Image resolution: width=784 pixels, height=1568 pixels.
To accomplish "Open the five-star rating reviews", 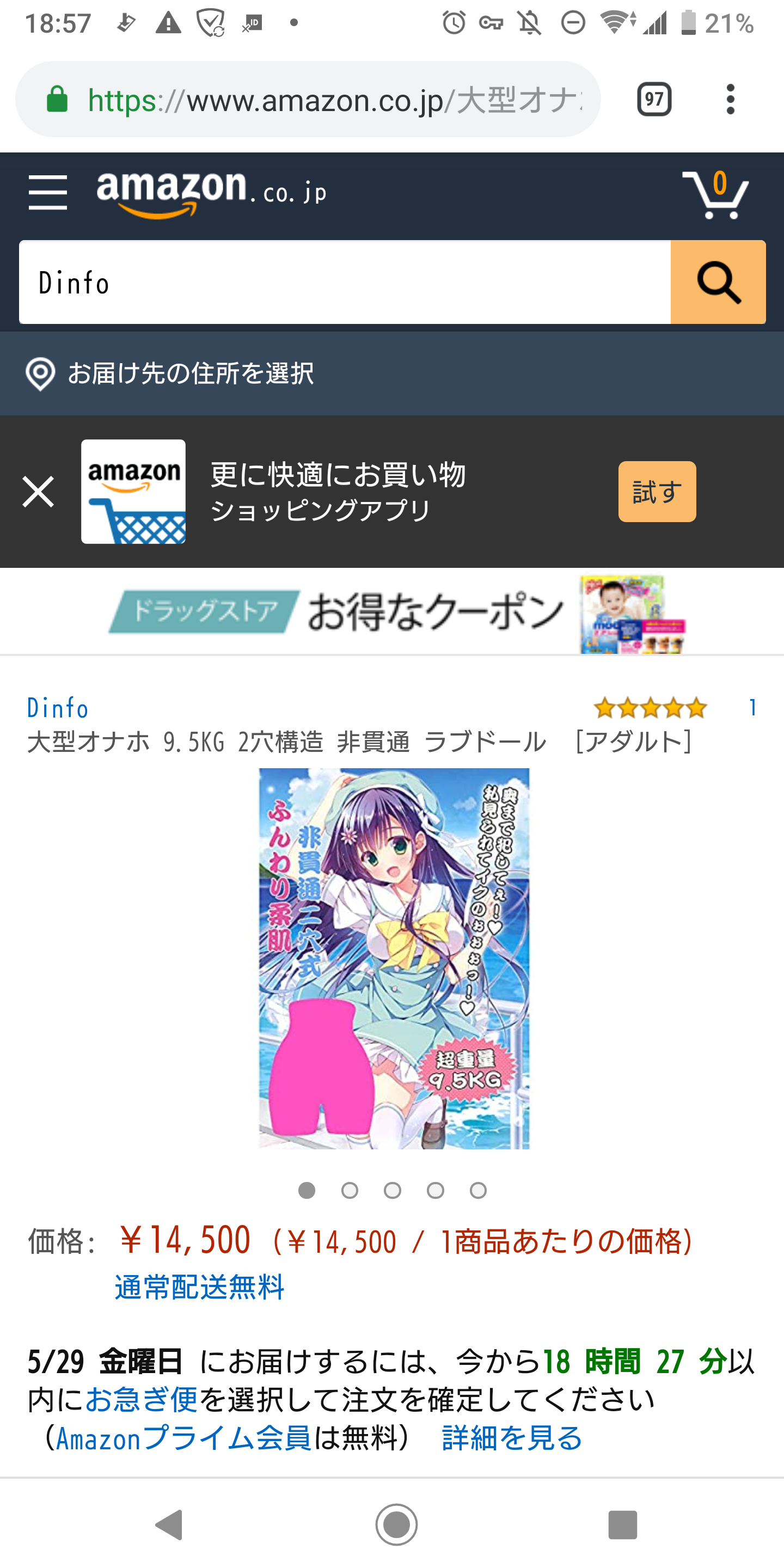I will (x=650, y=708).
